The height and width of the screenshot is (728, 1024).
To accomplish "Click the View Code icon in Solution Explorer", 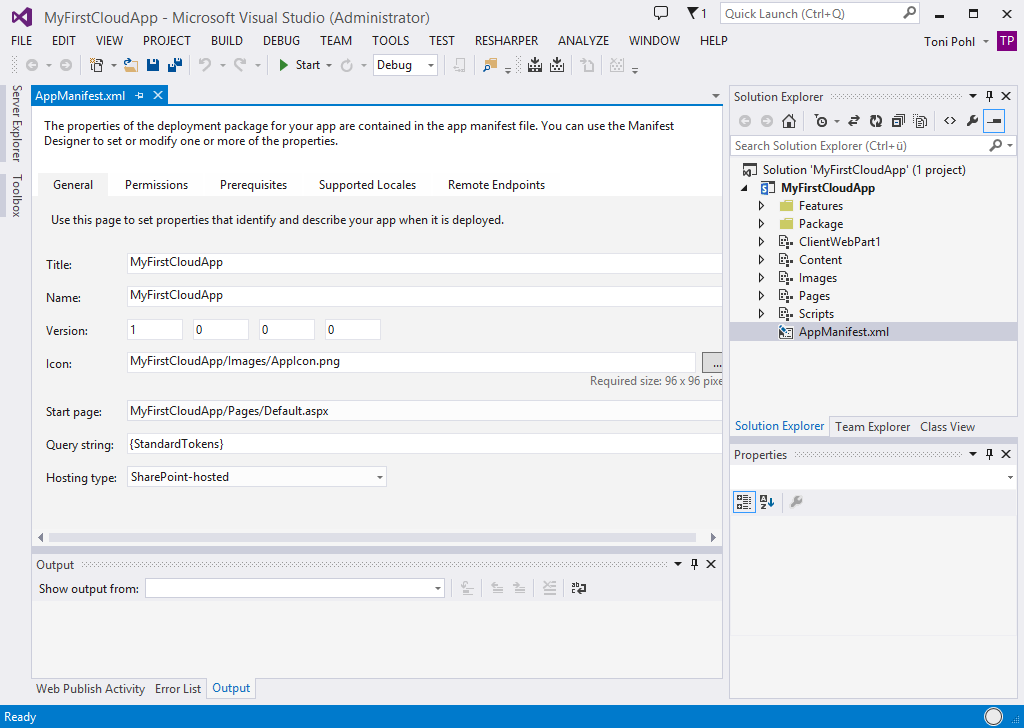I will click(950, 121).
